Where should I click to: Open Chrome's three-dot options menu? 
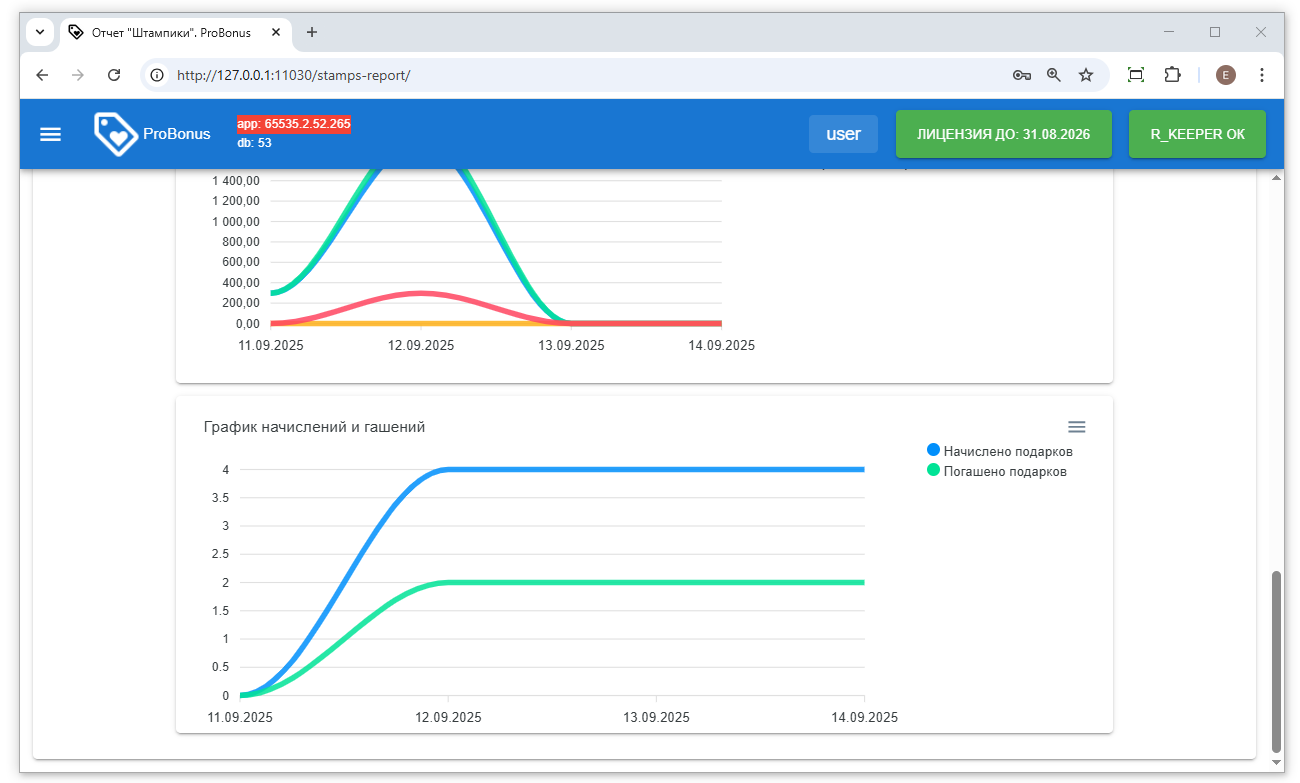(x=1261, y=75)
